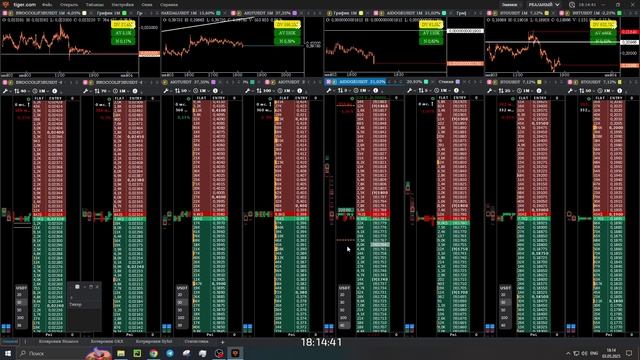Click FLAT header in first BROCCOLI order book
The image size is (640, 360).
(x=39, y=98)
